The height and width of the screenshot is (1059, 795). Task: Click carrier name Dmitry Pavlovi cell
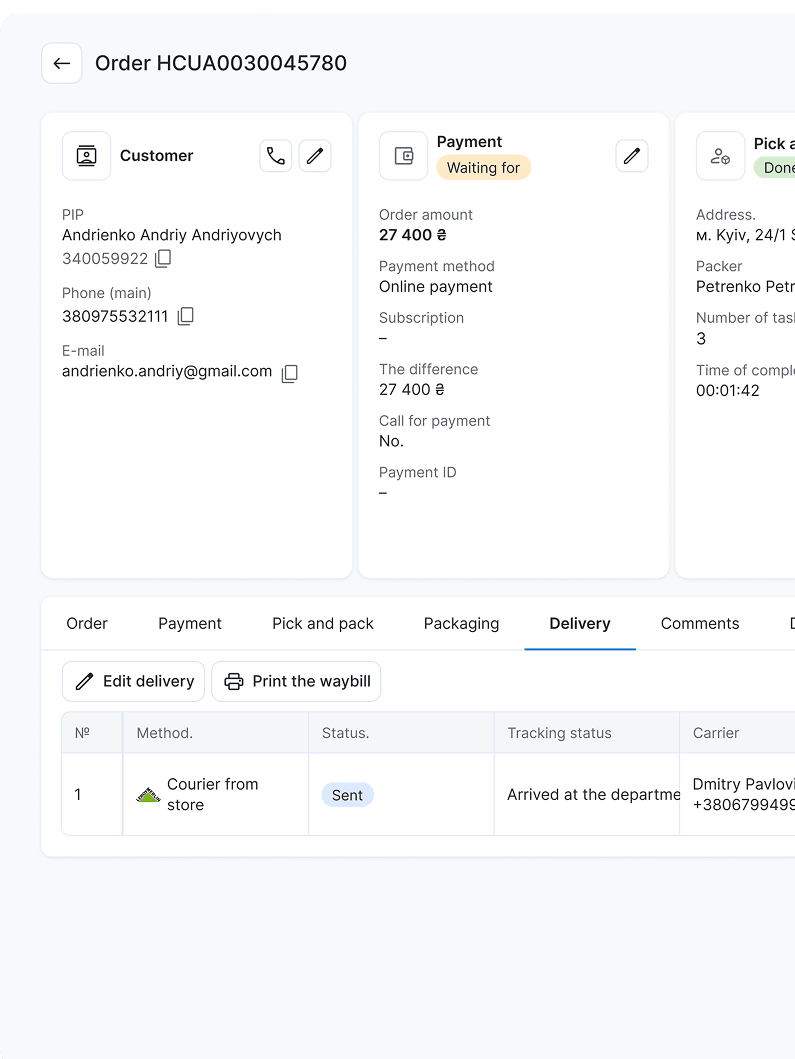pos(737,795)
